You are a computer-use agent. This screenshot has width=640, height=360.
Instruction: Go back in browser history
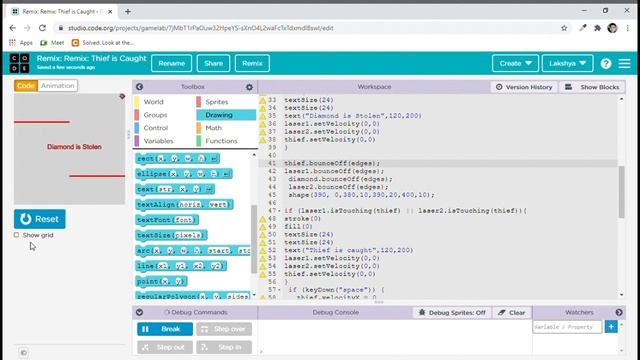(13, 28)
